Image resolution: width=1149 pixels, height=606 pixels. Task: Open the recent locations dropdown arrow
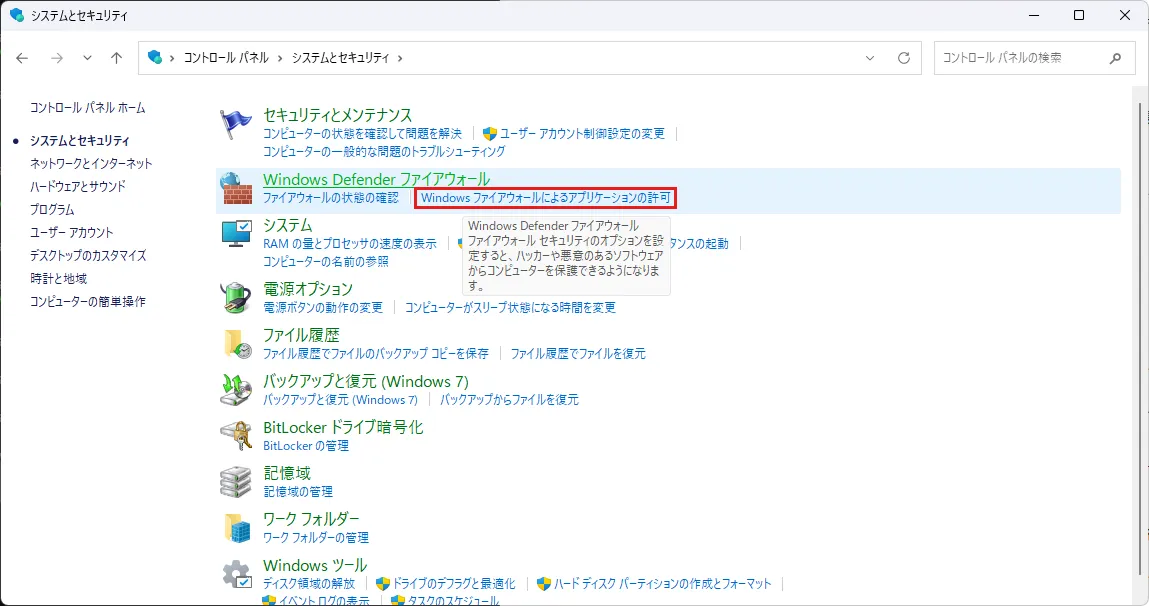pos(87,58)
